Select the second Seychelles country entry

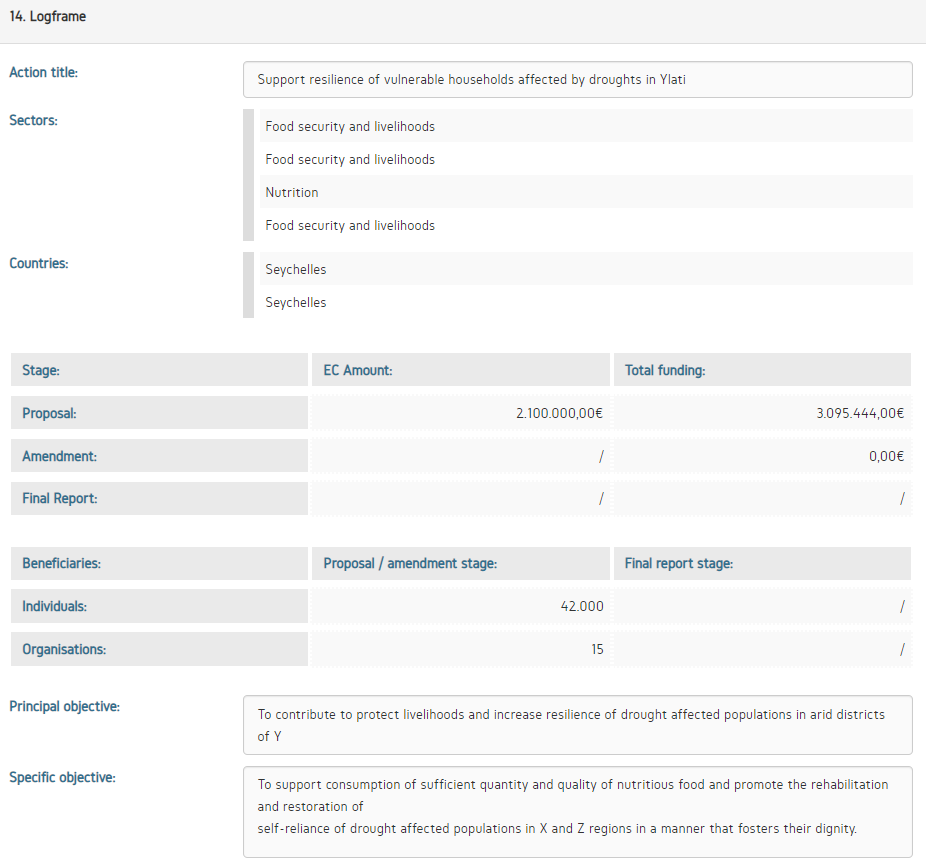(x=296, y=303)
